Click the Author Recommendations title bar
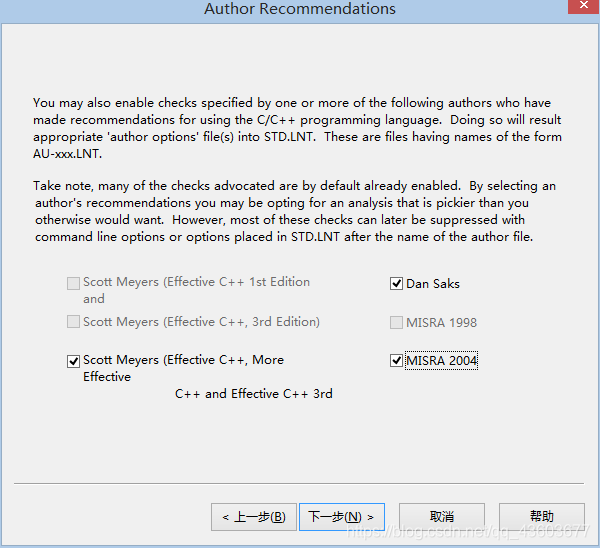 pos(300,9)
